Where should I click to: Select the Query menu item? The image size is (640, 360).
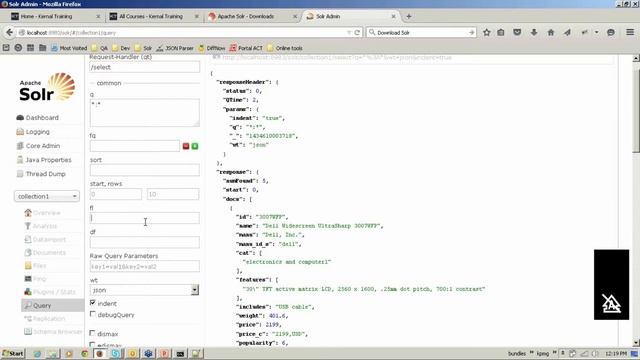[x=52, y=305]
